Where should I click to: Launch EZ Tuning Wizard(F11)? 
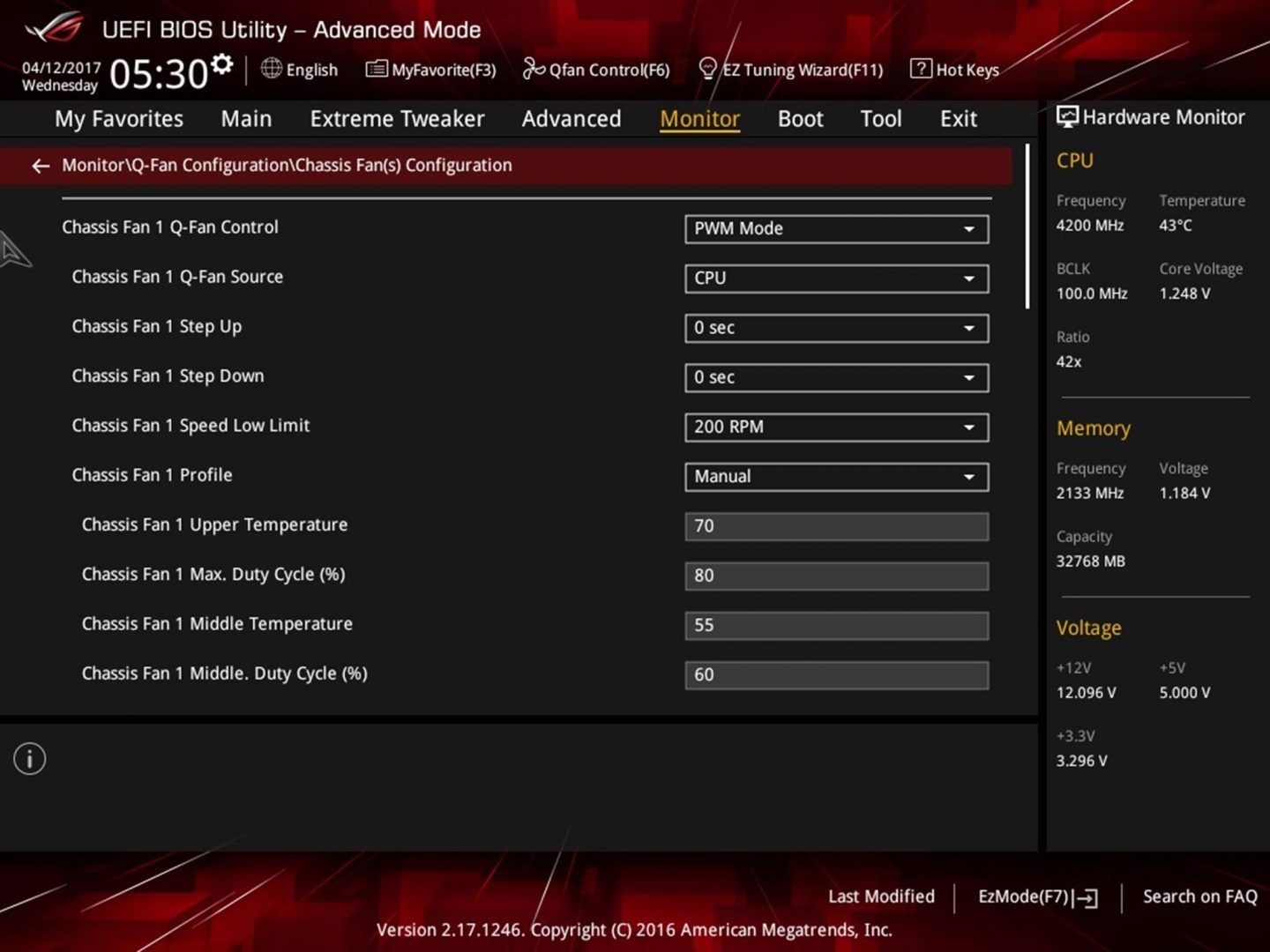point(791,70)
